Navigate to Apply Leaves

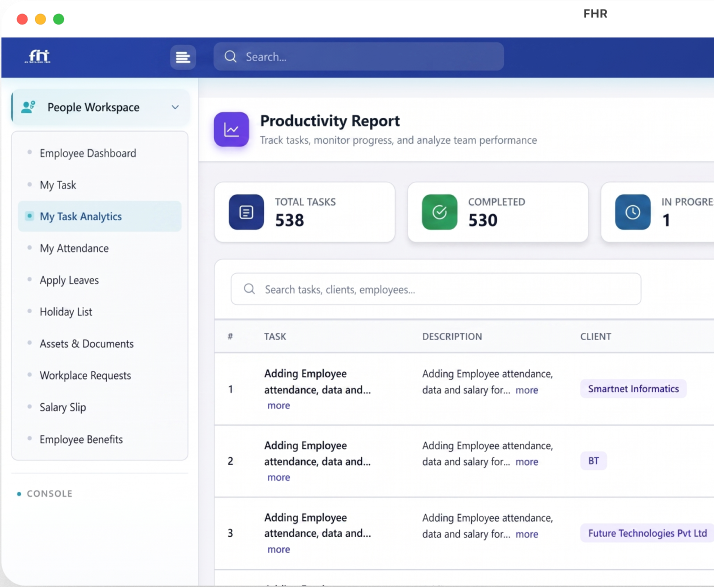pos(69,280)
